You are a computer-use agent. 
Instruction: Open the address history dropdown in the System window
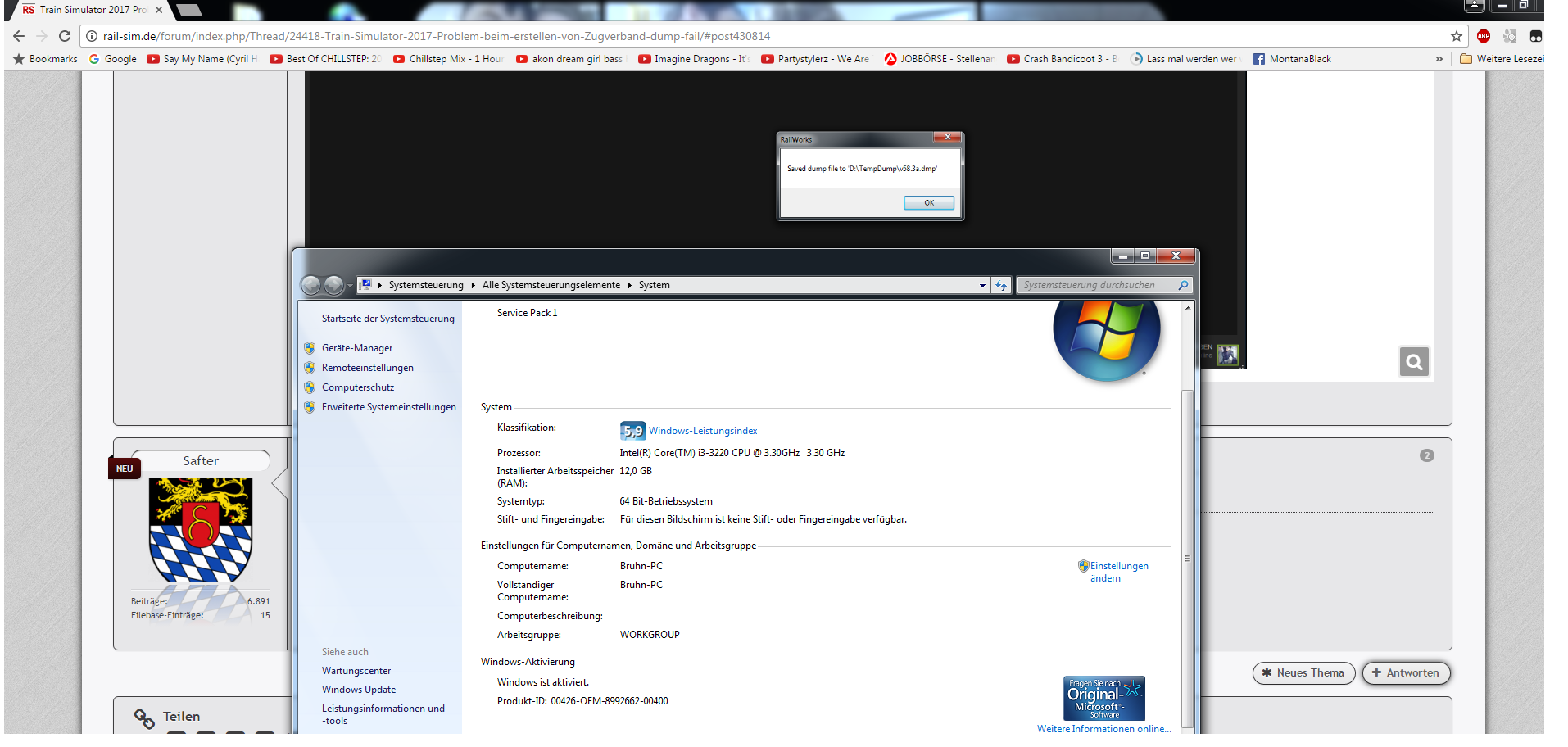[982, 285]
